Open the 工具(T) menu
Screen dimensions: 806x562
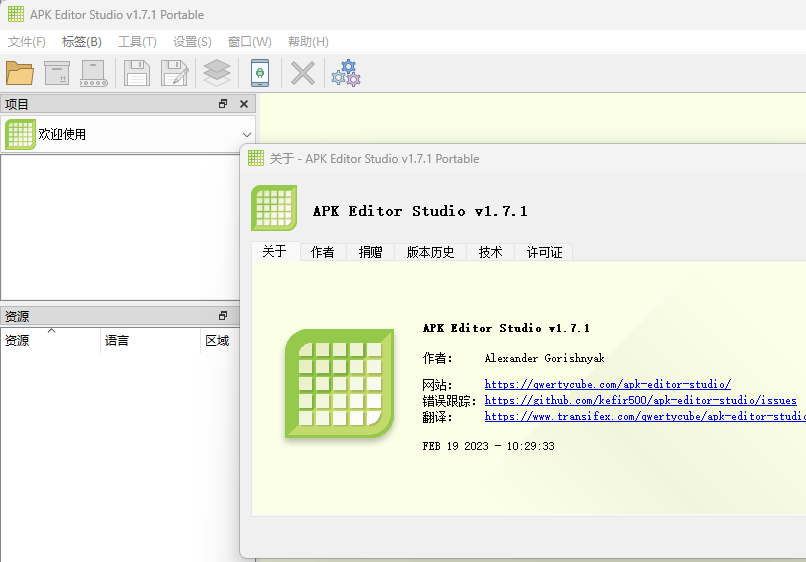[x=137, y=42]
